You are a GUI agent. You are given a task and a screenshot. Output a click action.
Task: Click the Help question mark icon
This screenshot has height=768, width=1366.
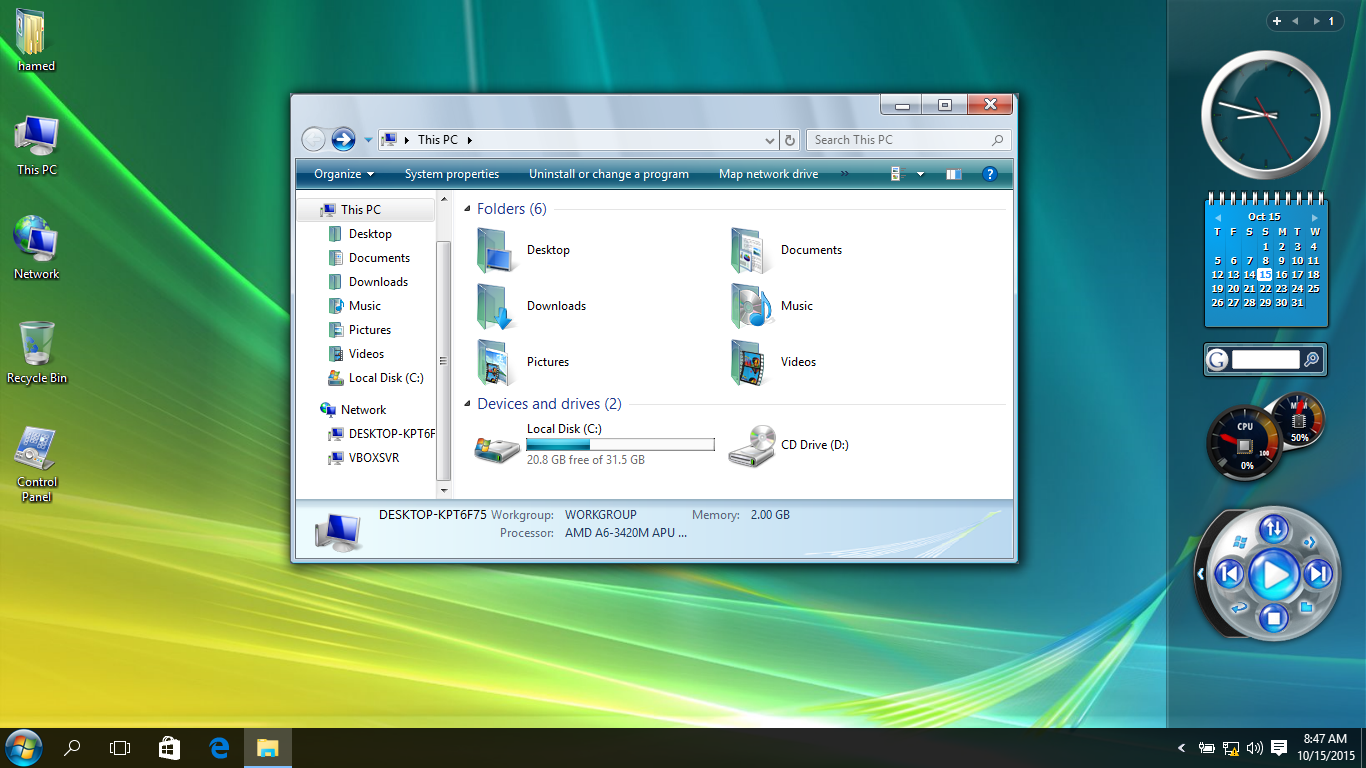point(989,174)
